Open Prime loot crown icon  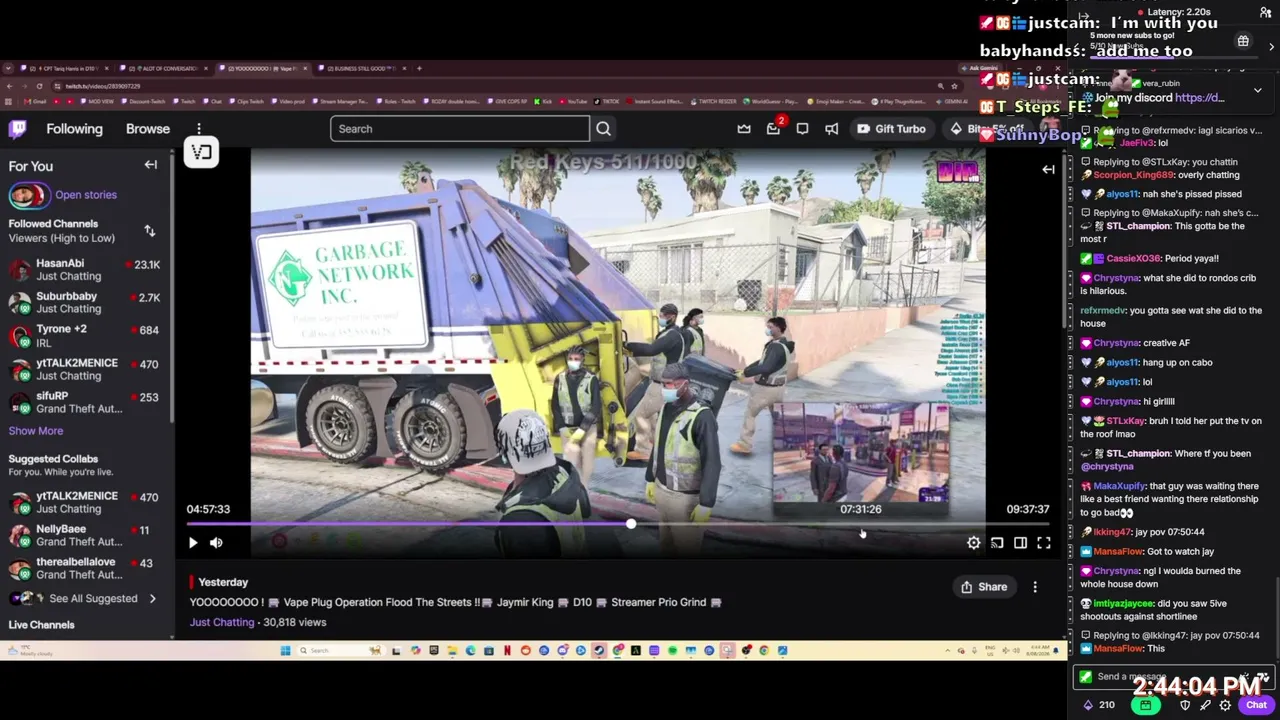click(744, 128)
